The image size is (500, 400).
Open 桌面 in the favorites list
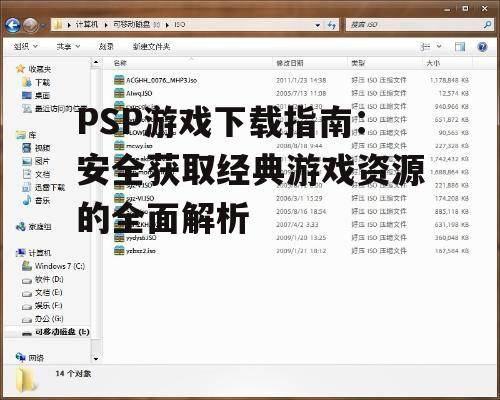pyautogui.click(x=42, y=96)
